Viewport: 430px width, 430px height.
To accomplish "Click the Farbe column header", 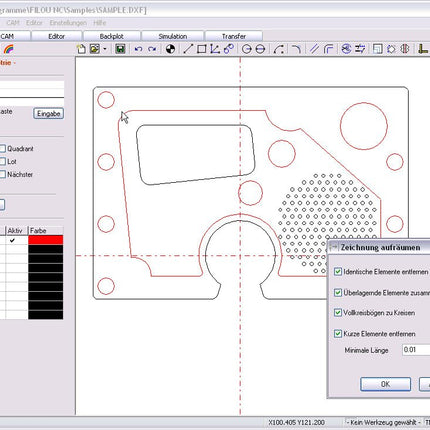I will 46,230.
